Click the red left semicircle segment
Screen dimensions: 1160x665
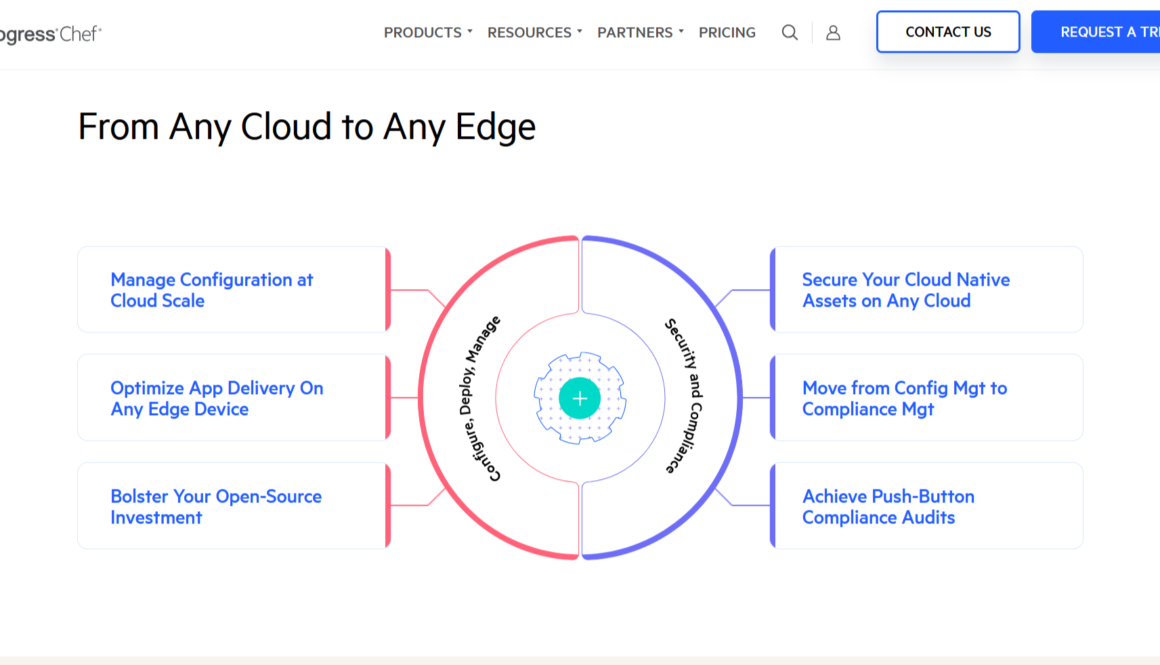pos(430,398)
